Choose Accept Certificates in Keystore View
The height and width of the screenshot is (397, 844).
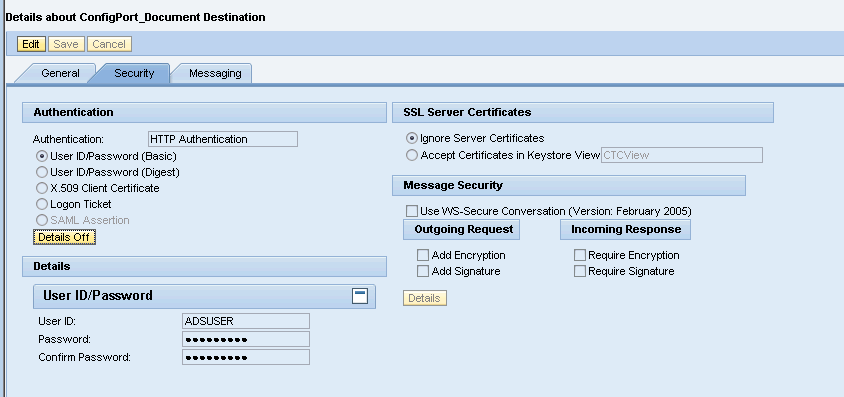pos(412,155)
